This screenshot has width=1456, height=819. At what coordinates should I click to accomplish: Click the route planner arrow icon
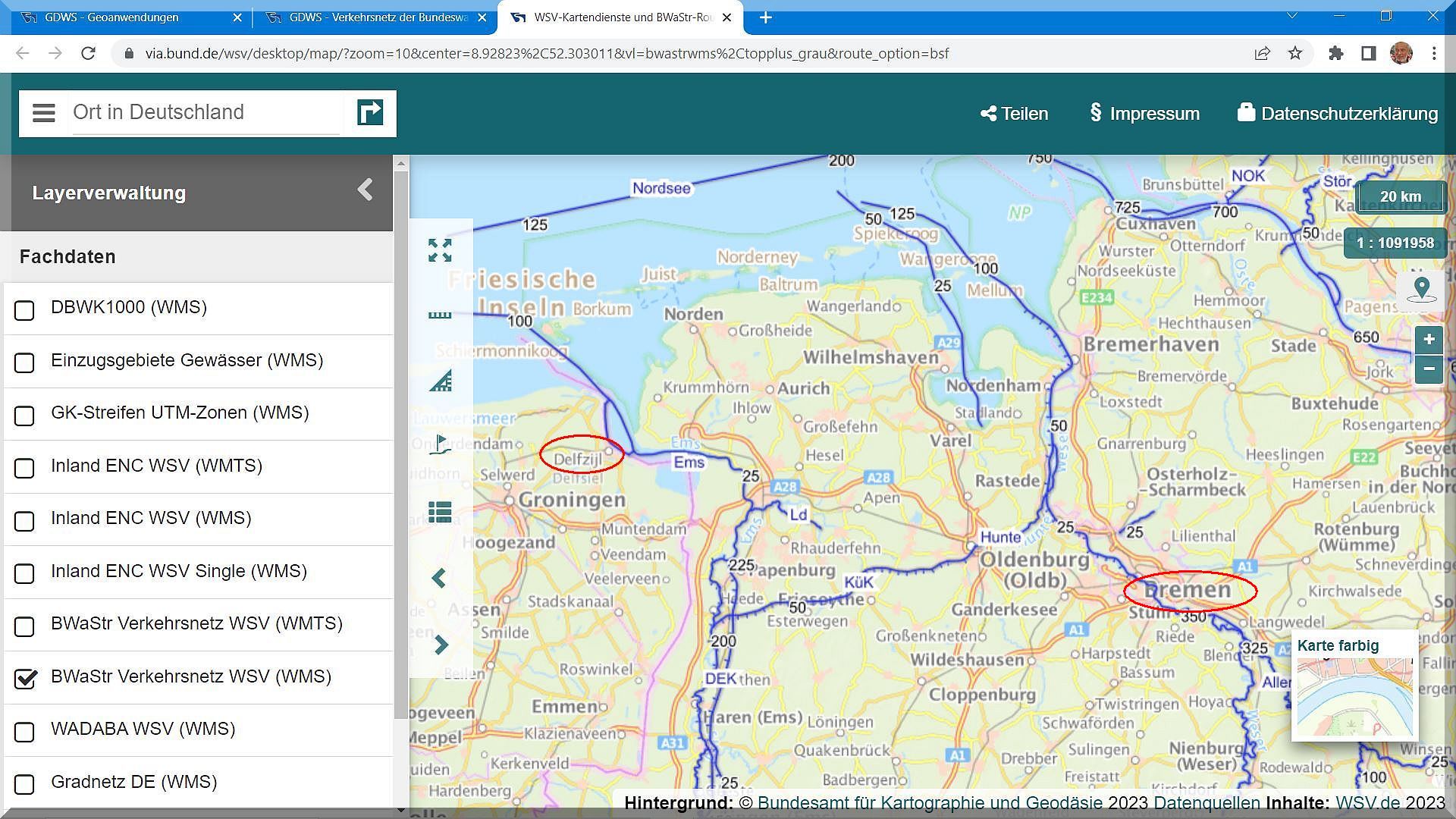tap(370, 113)
